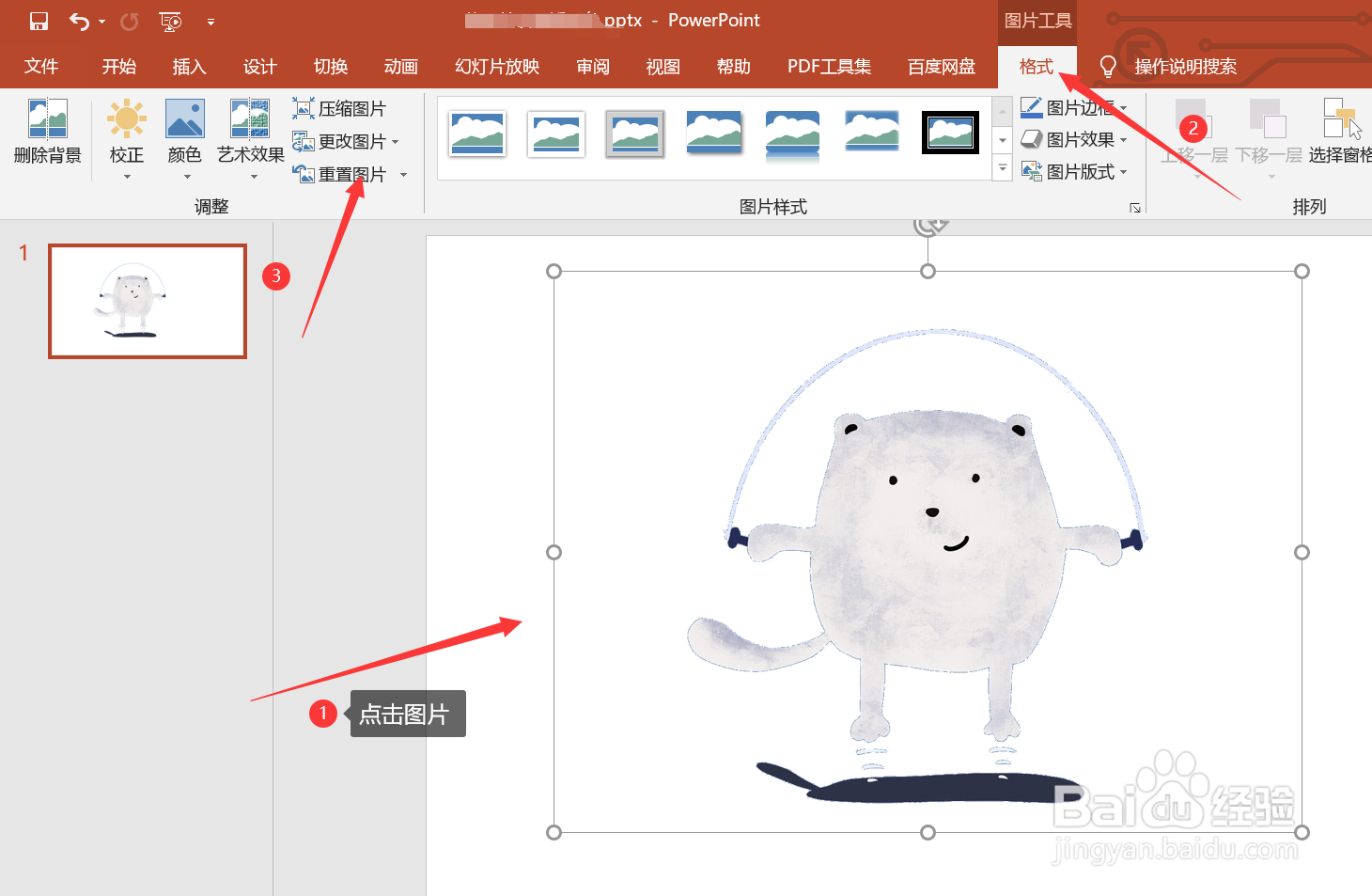Image resolution: width=1372 pixels, height=896 pixels.
Task: Apply the second picture style thumbnail
Action: click(x=556, y=134)
